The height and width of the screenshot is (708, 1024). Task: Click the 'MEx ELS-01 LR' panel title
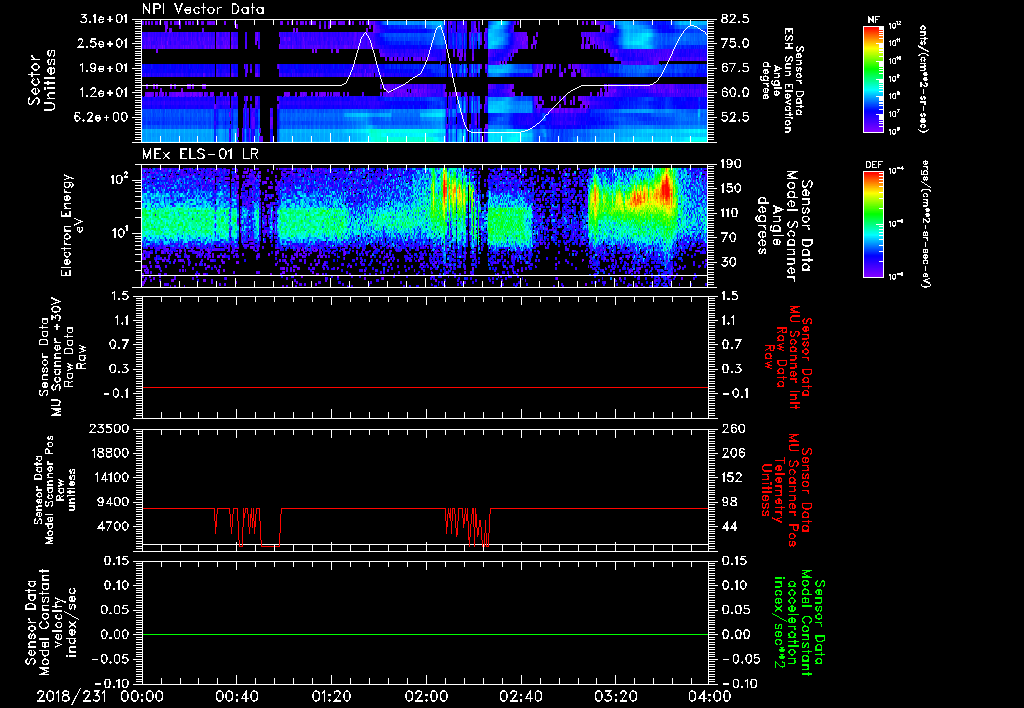[x=199, y=154]
